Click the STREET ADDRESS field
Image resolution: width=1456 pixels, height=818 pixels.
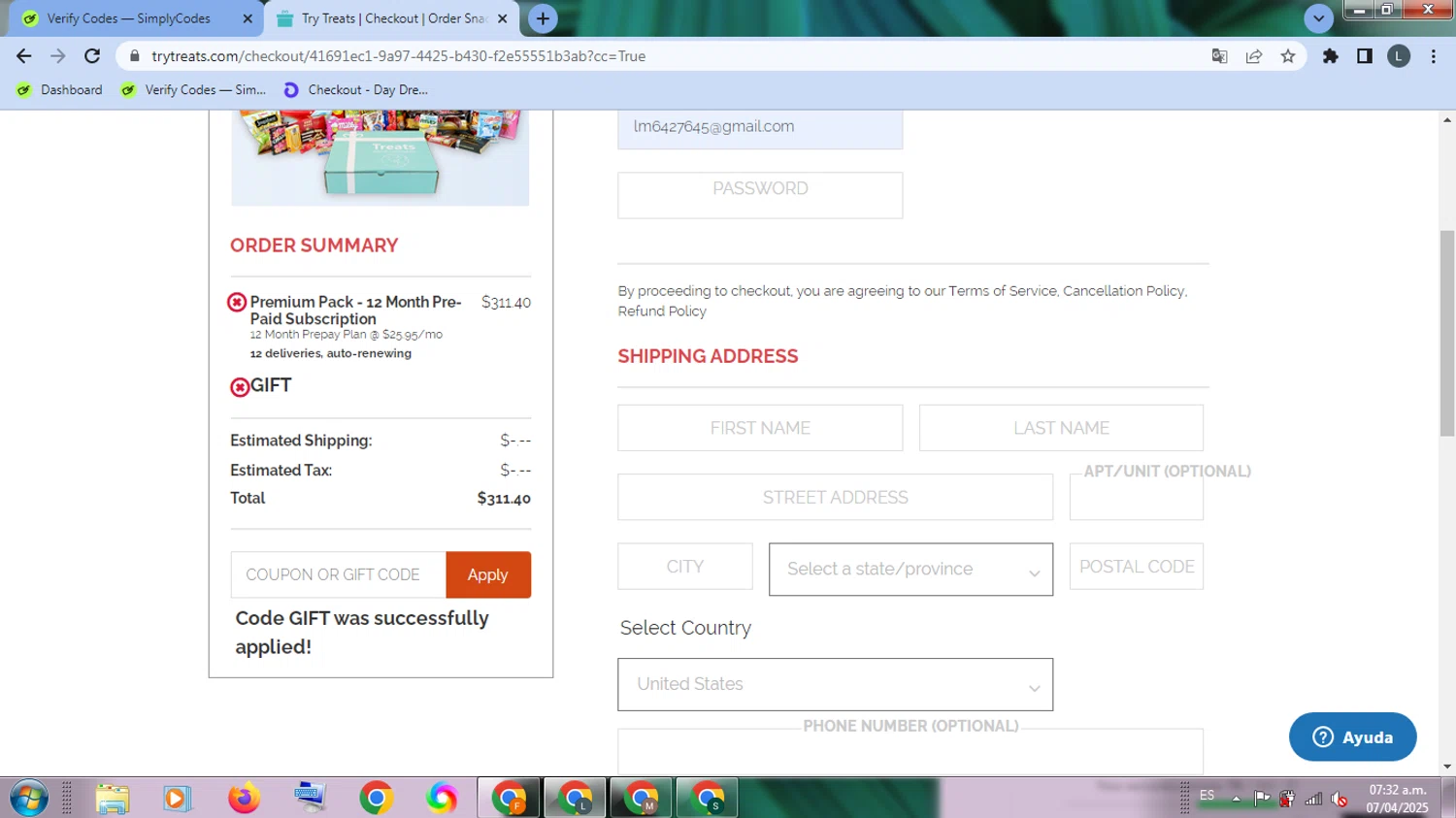coord(835,497)
